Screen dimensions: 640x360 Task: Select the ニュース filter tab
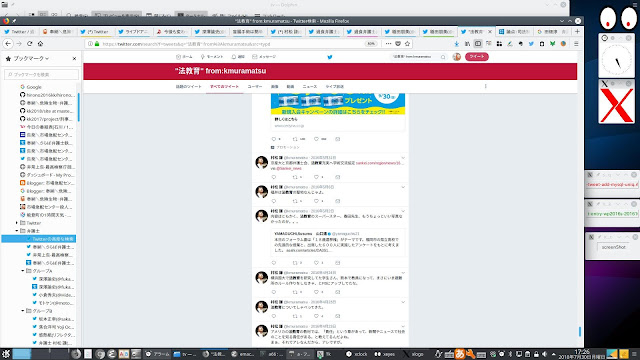click(310, 87)
